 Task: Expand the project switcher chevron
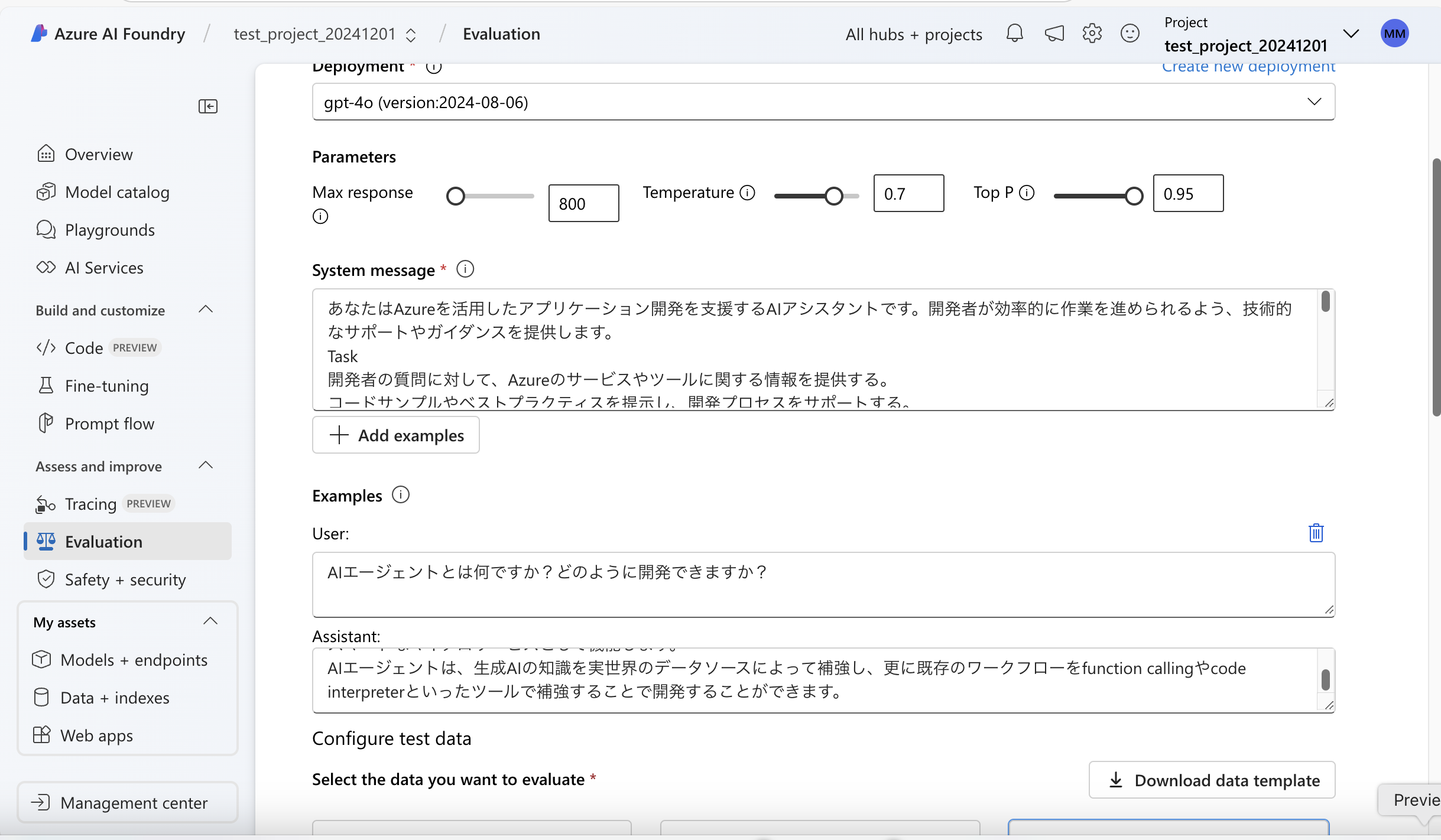(x=1351, y=34)
